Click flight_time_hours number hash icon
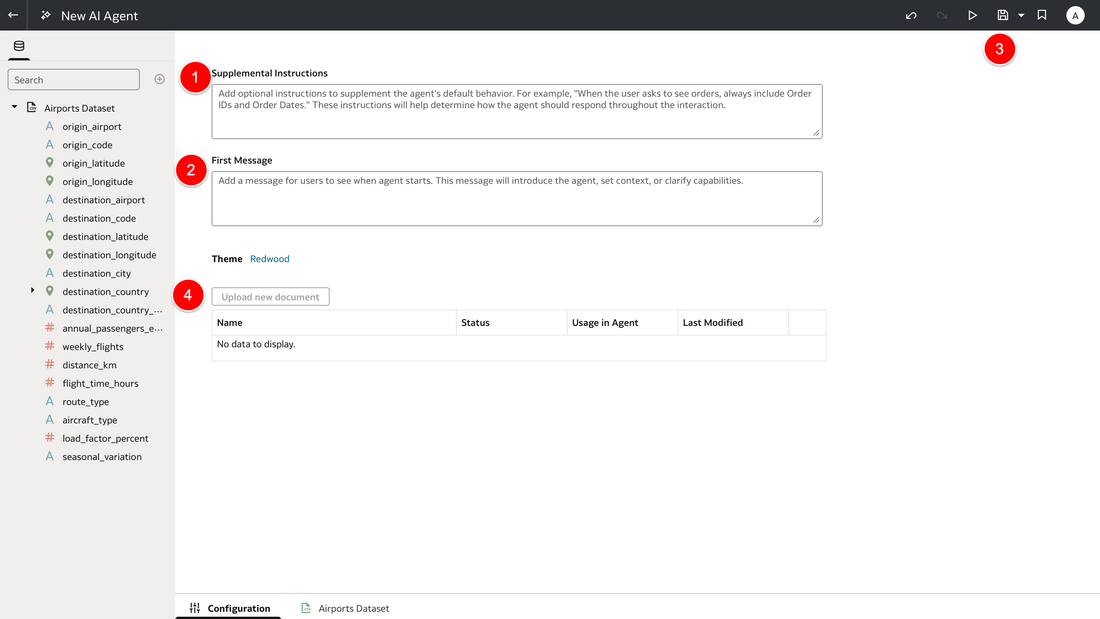 click(49, 382)
